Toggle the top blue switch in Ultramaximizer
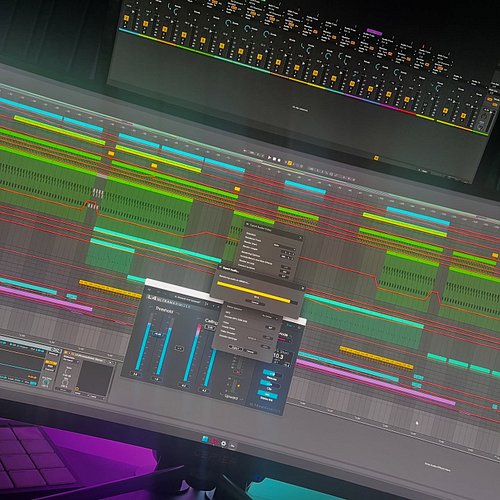Screen dimensions: 500x500 click(272, 374)
